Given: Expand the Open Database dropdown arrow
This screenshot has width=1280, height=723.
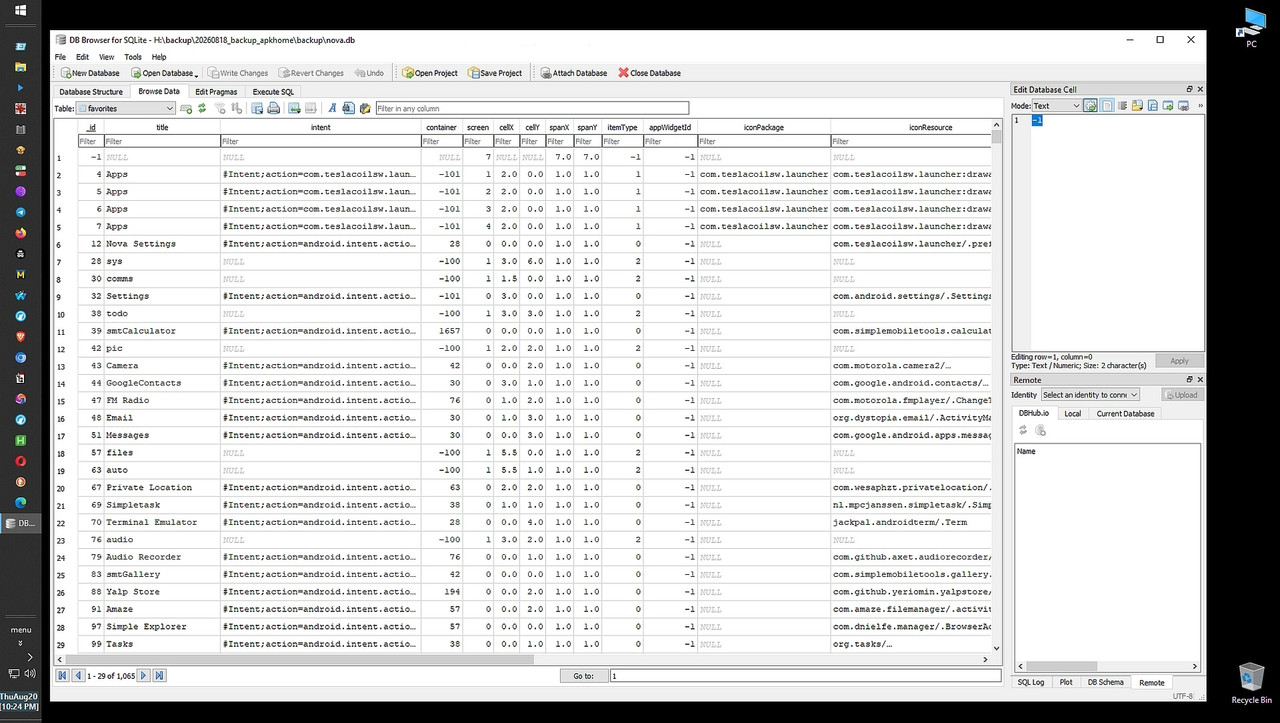Looking at the screenshot, I should [197, 74].
